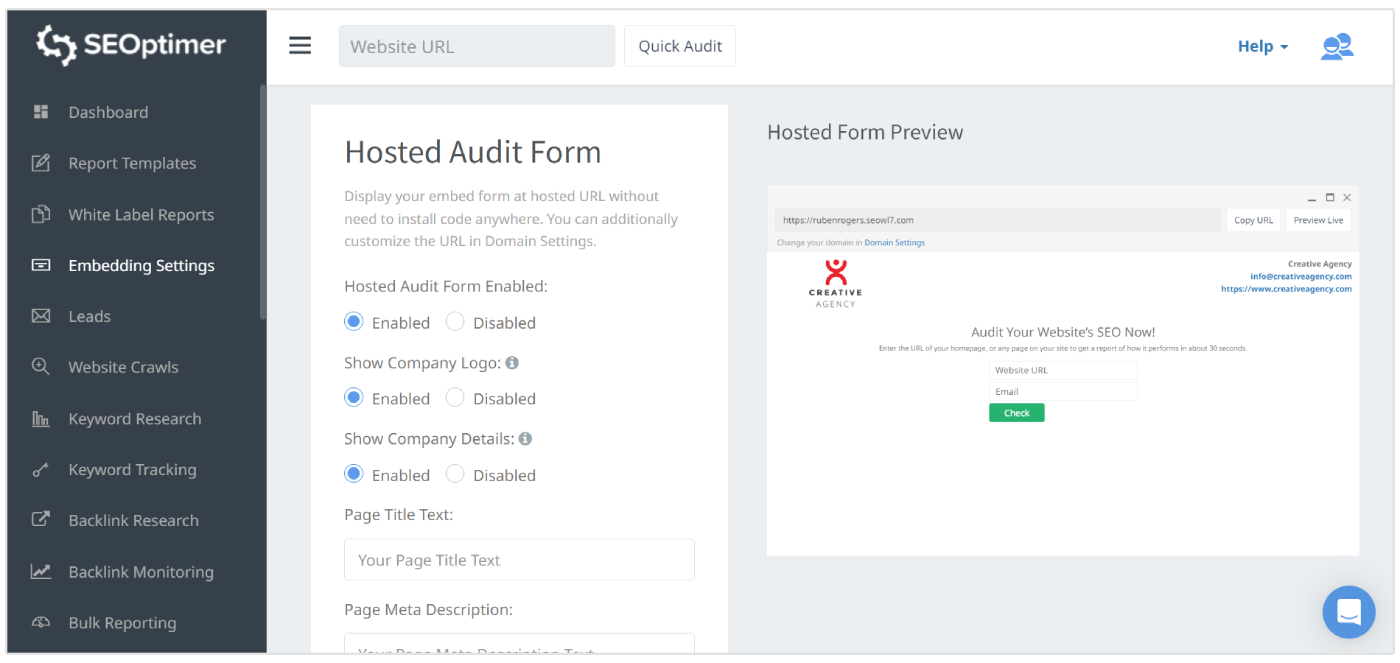Select Disabled for Show Company Details
The image size is (1400, 663).
click(455, 474)
